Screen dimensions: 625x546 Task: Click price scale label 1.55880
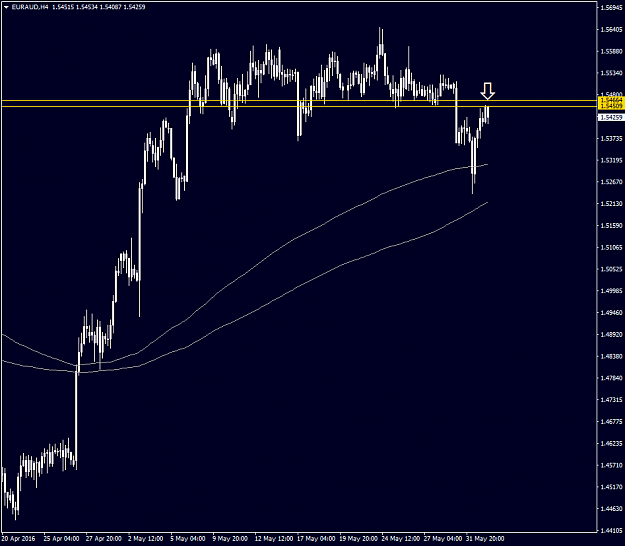point(611,51)
